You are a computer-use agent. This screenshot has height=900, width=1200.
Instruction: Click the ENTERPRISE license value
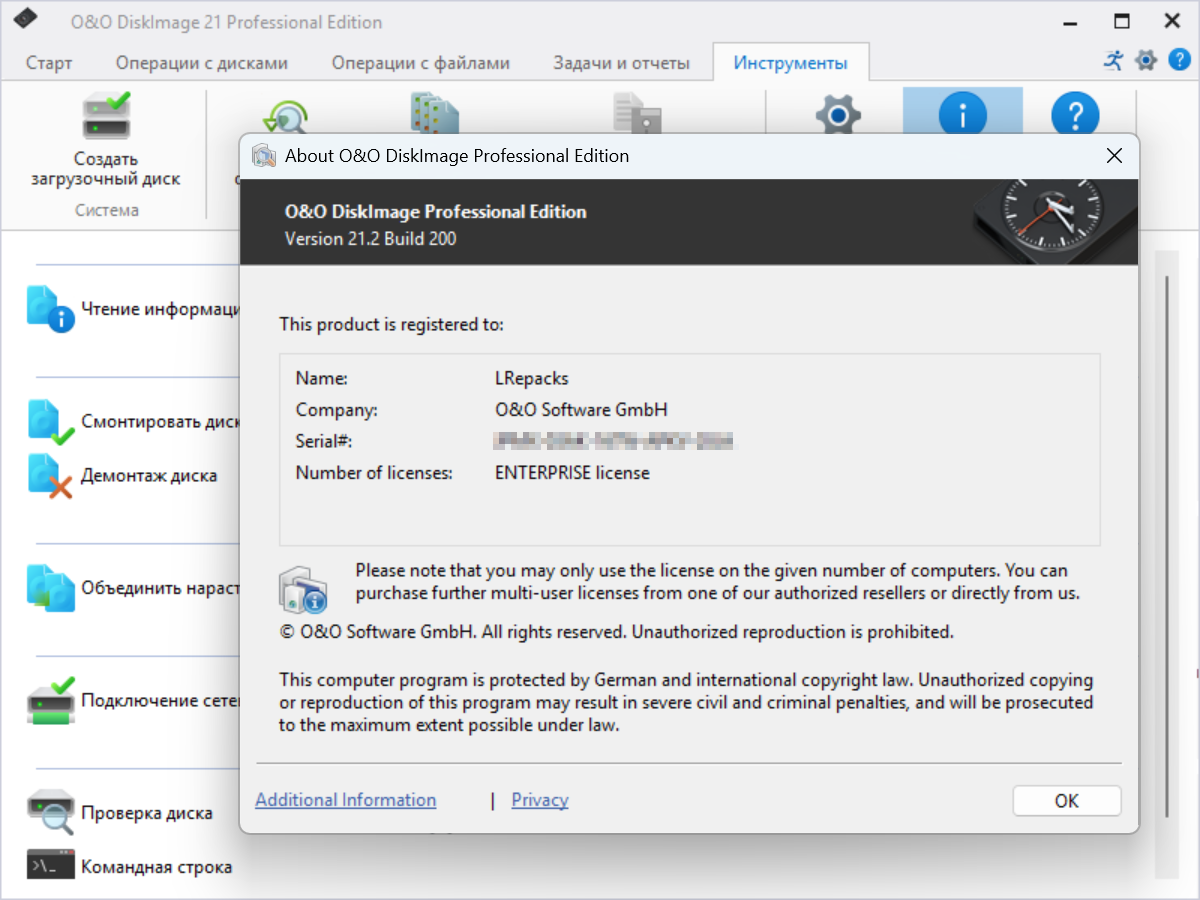(x=572, y=473)
